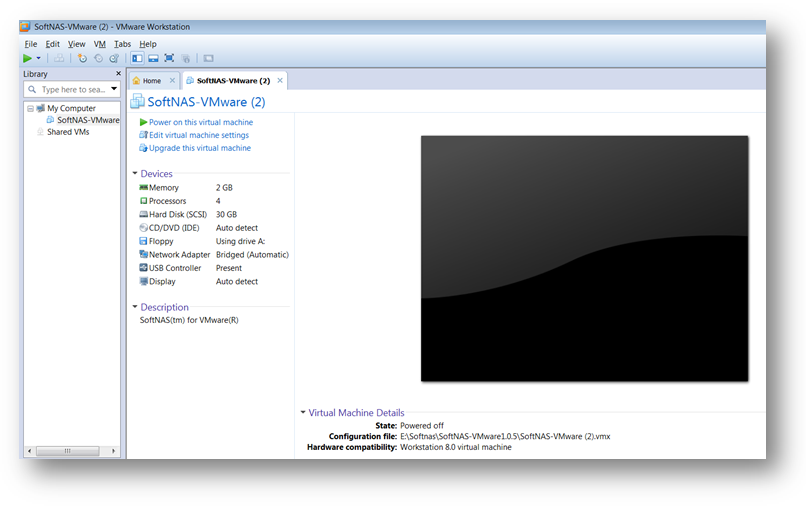
Task: Click the 2 GB memory value
Action: click(224, 188)
